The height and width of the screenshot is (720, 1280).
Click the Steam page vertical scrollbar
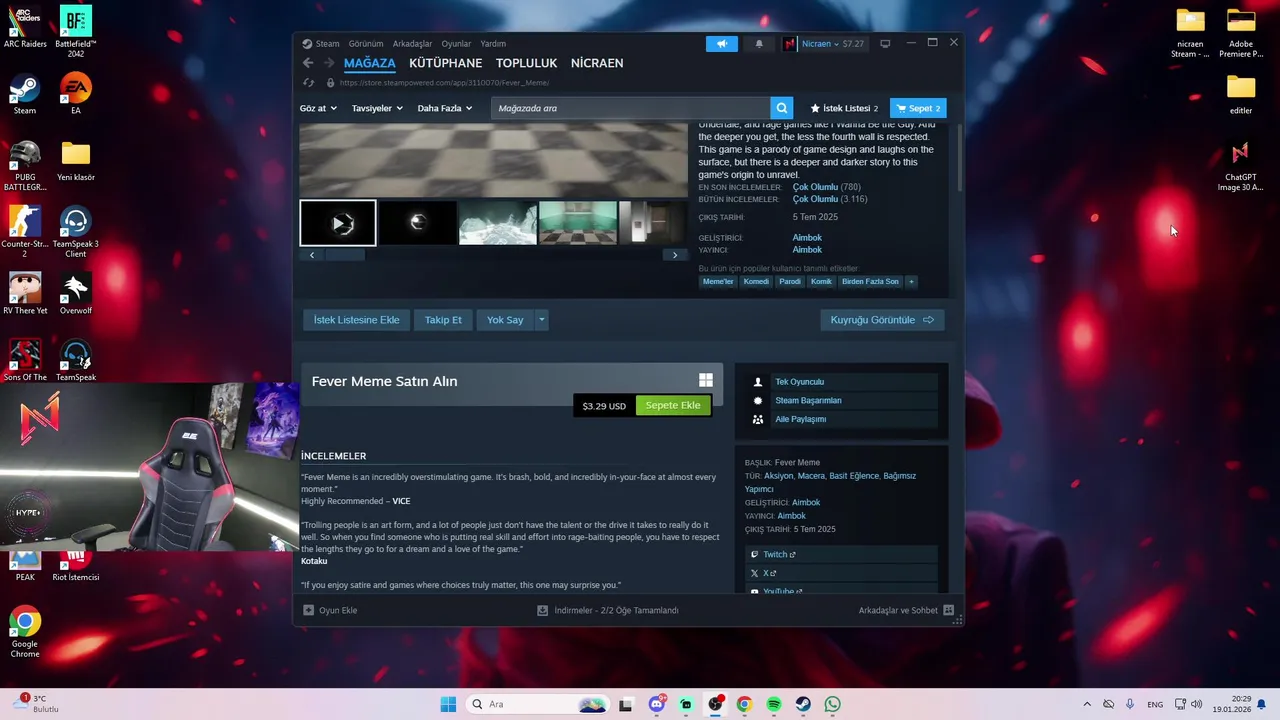(960, 158)
